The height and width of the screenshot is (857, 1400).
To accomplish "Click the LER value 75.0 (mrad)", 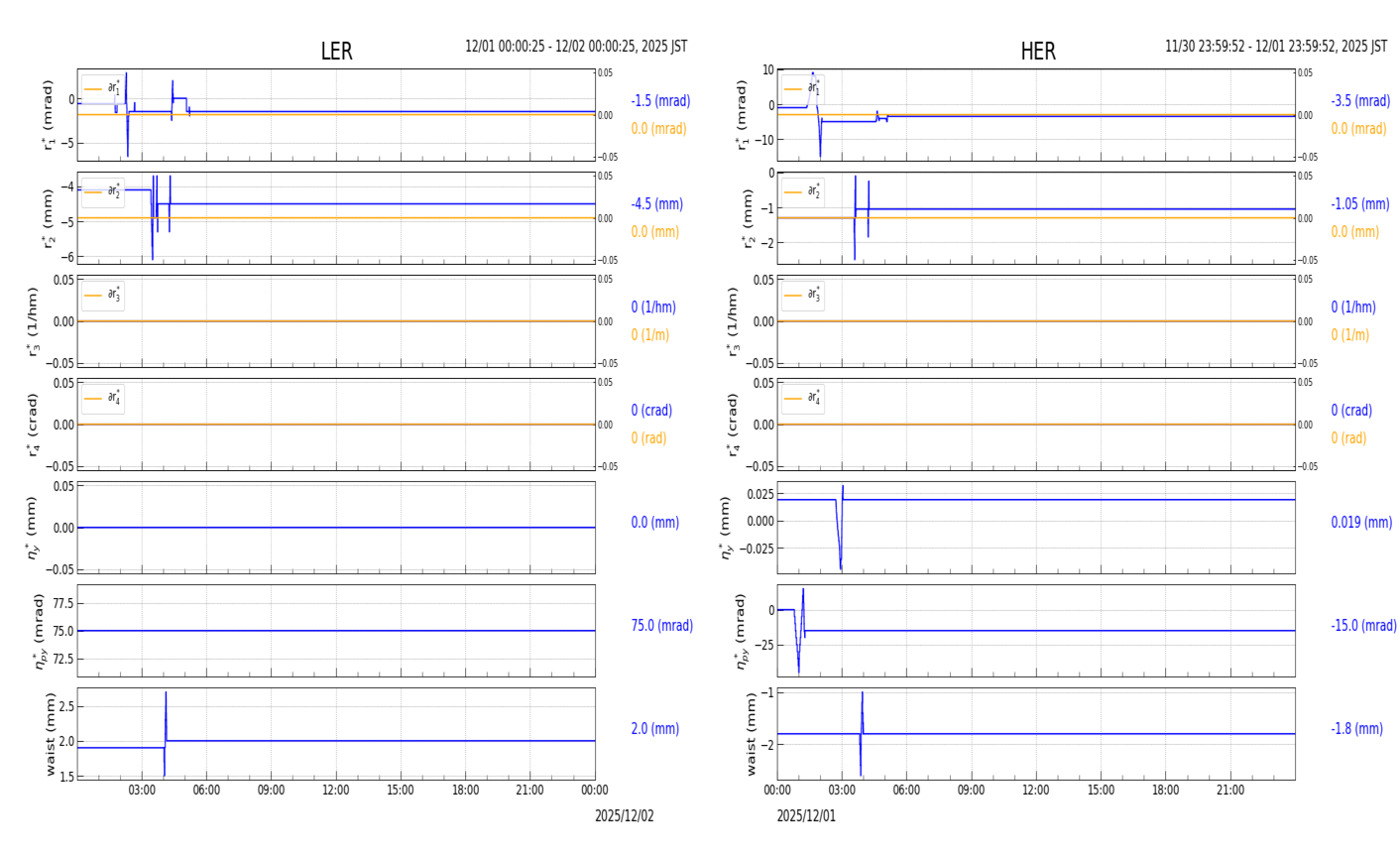I will click(662, 626).
